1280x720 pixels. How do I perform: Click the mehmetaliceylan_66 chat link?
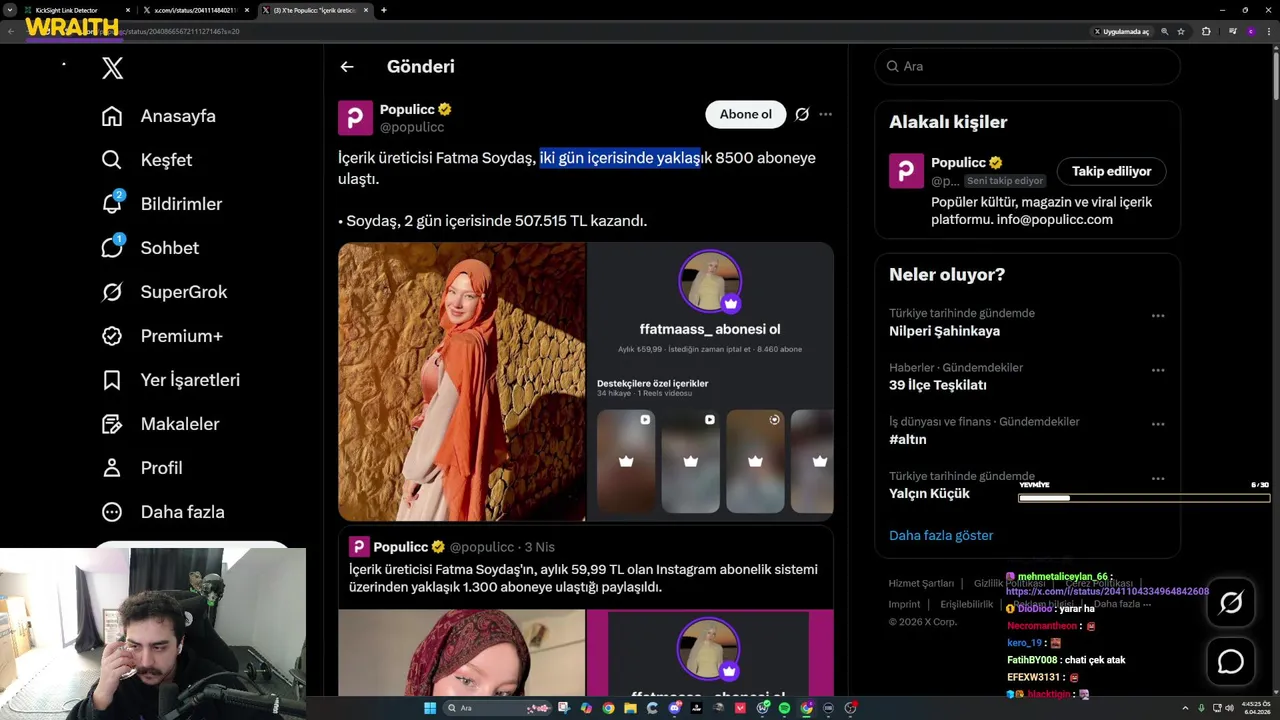(x=1107, y=591)
